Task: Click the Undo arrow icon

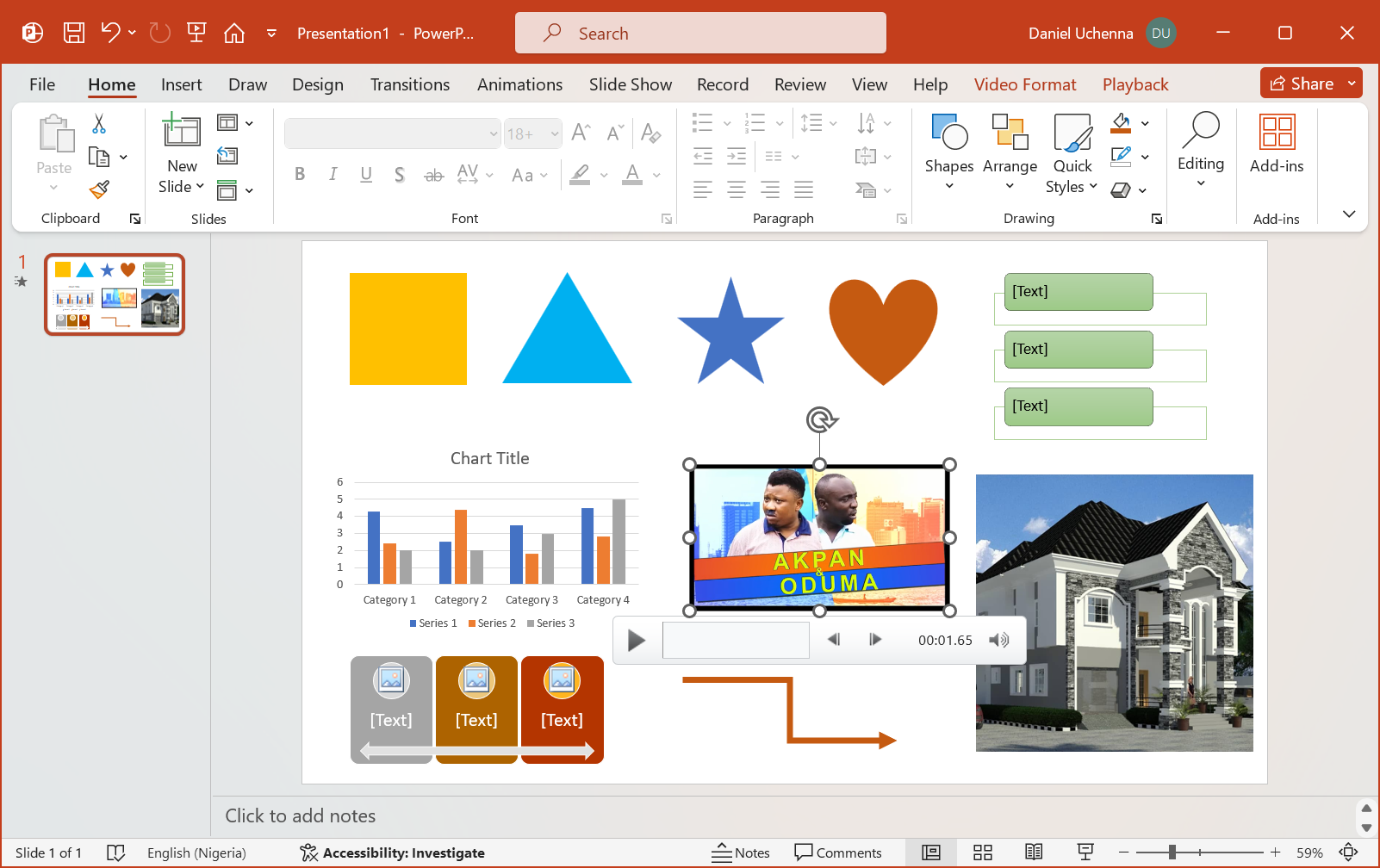Action: pyautogui.click(x=110, y=33)
